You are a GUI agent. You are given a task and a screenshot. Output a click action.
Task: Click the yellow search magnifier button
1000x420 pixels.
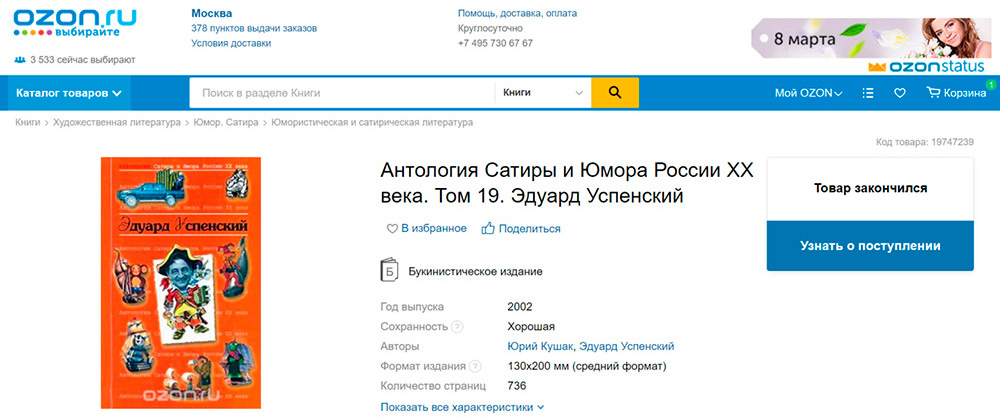pyautogui.click(x=615, y=92)
